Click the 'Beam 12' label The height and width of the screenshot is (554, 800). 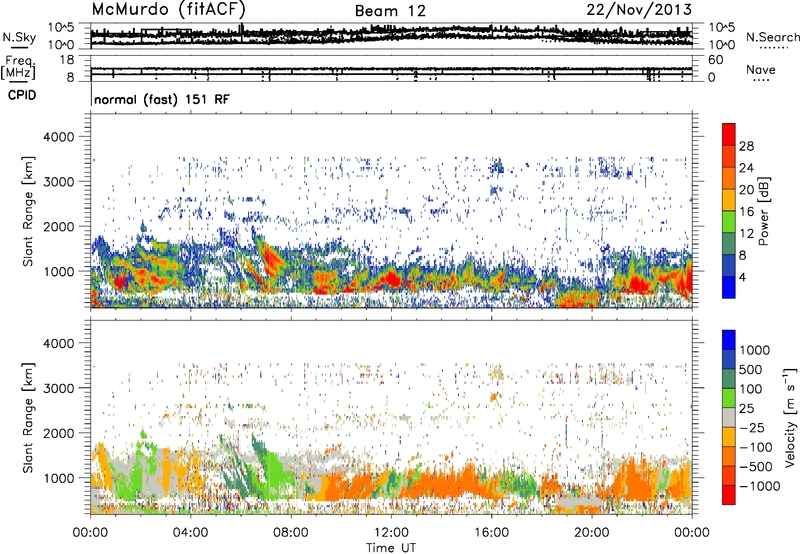[390, 11]
